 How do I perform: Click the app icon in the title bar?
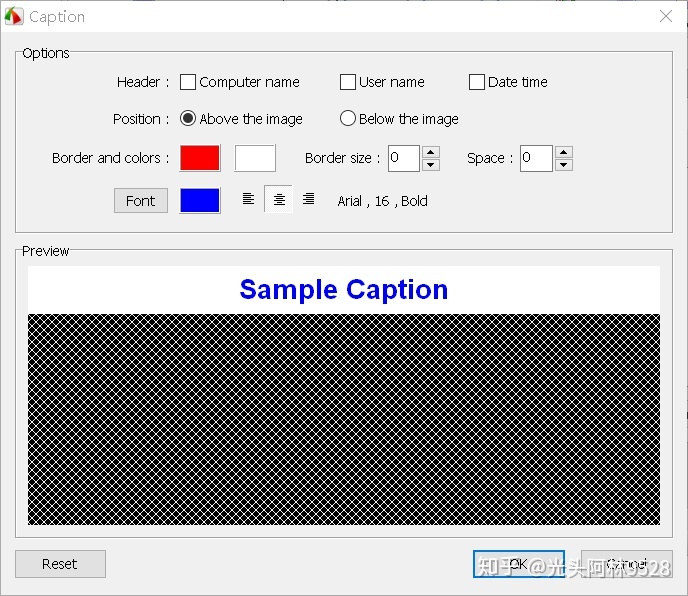click(x=14, y=16)
